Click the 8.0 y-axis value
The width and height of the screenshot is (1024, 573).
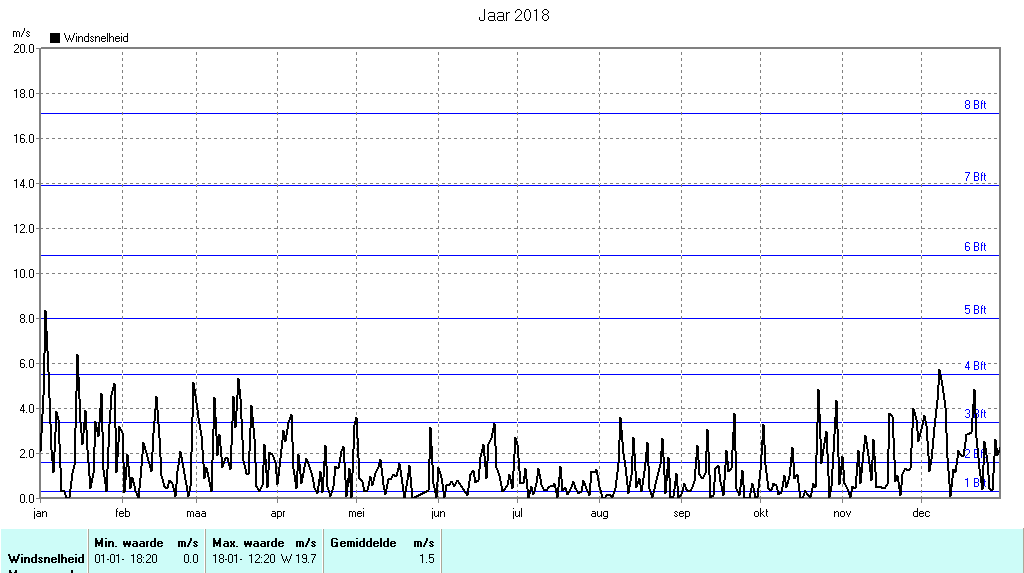[27, 319]
